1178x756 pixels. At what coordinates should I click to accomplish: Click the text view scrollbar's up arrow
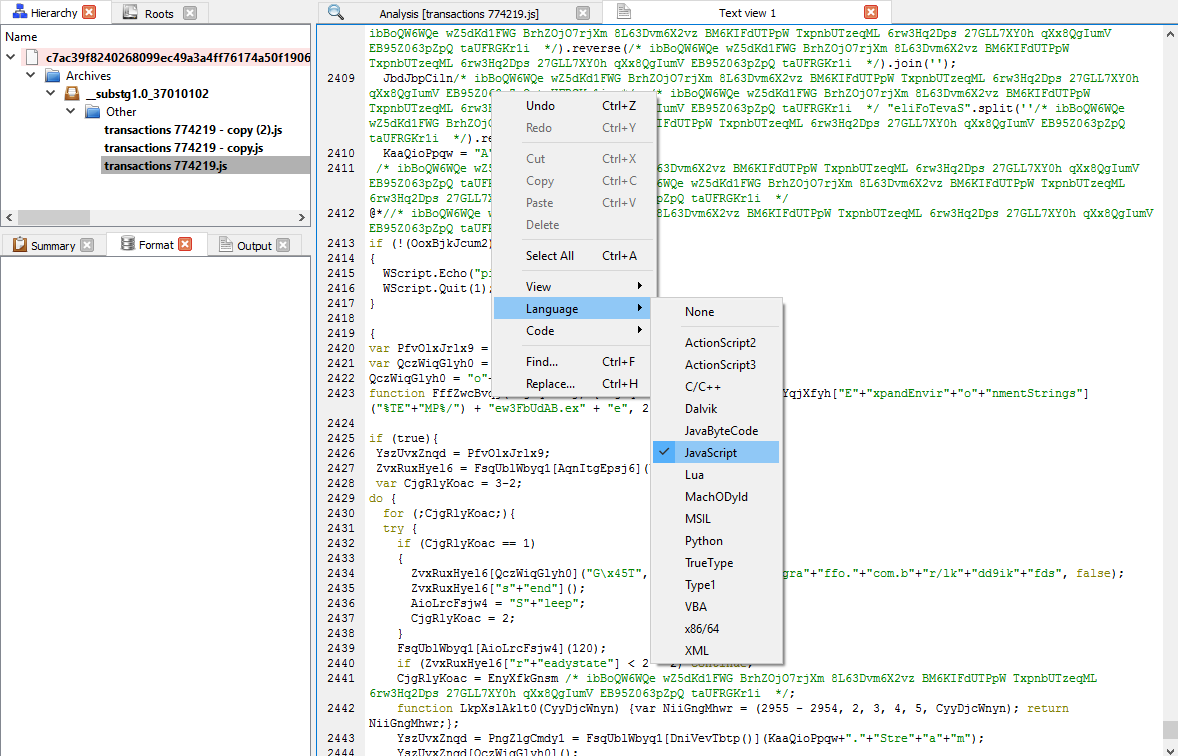1170,34
